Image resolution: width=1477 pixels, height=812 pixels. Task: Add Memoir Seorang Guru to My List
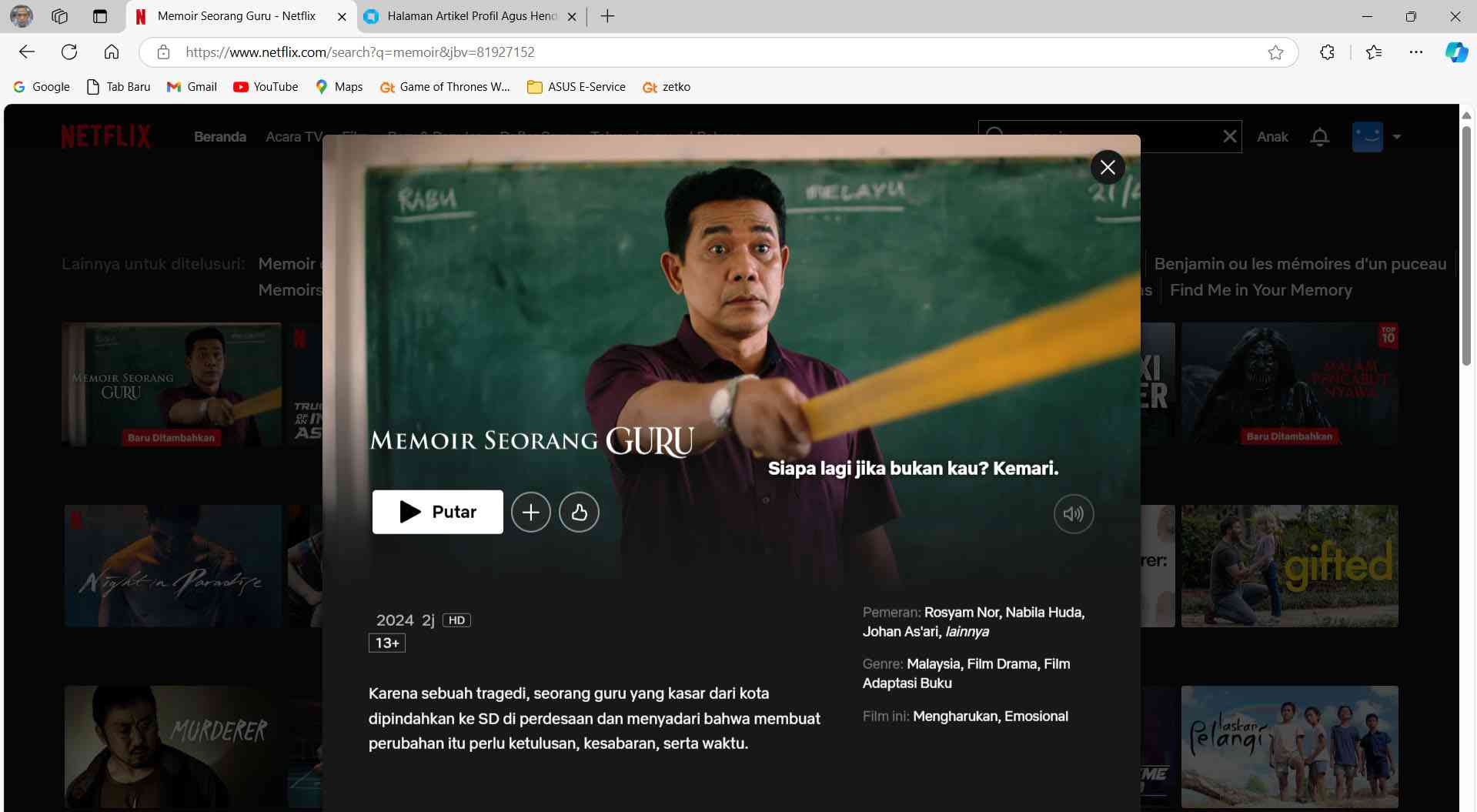click(x=531, y=513)
